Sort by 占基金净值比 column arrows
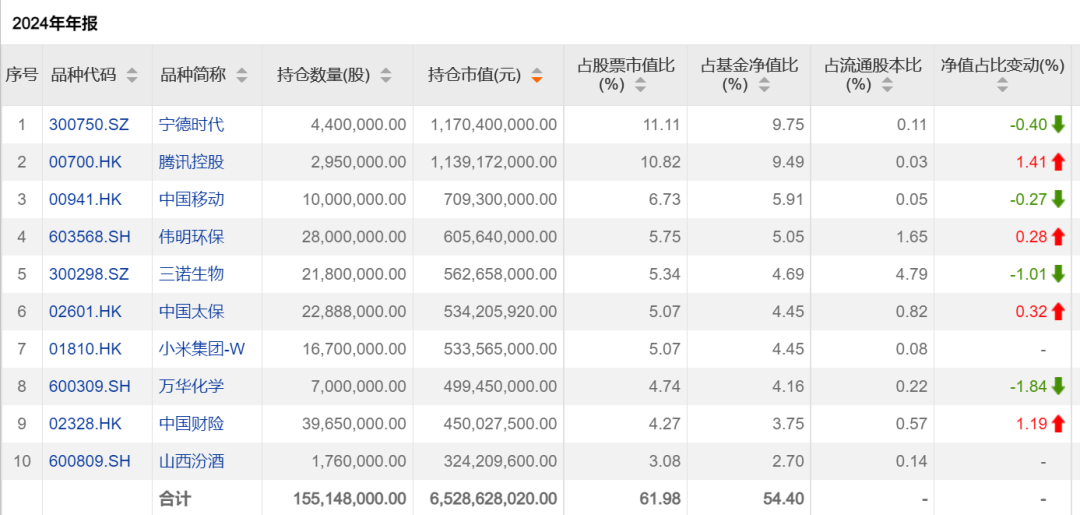 [x=764, y=85]
